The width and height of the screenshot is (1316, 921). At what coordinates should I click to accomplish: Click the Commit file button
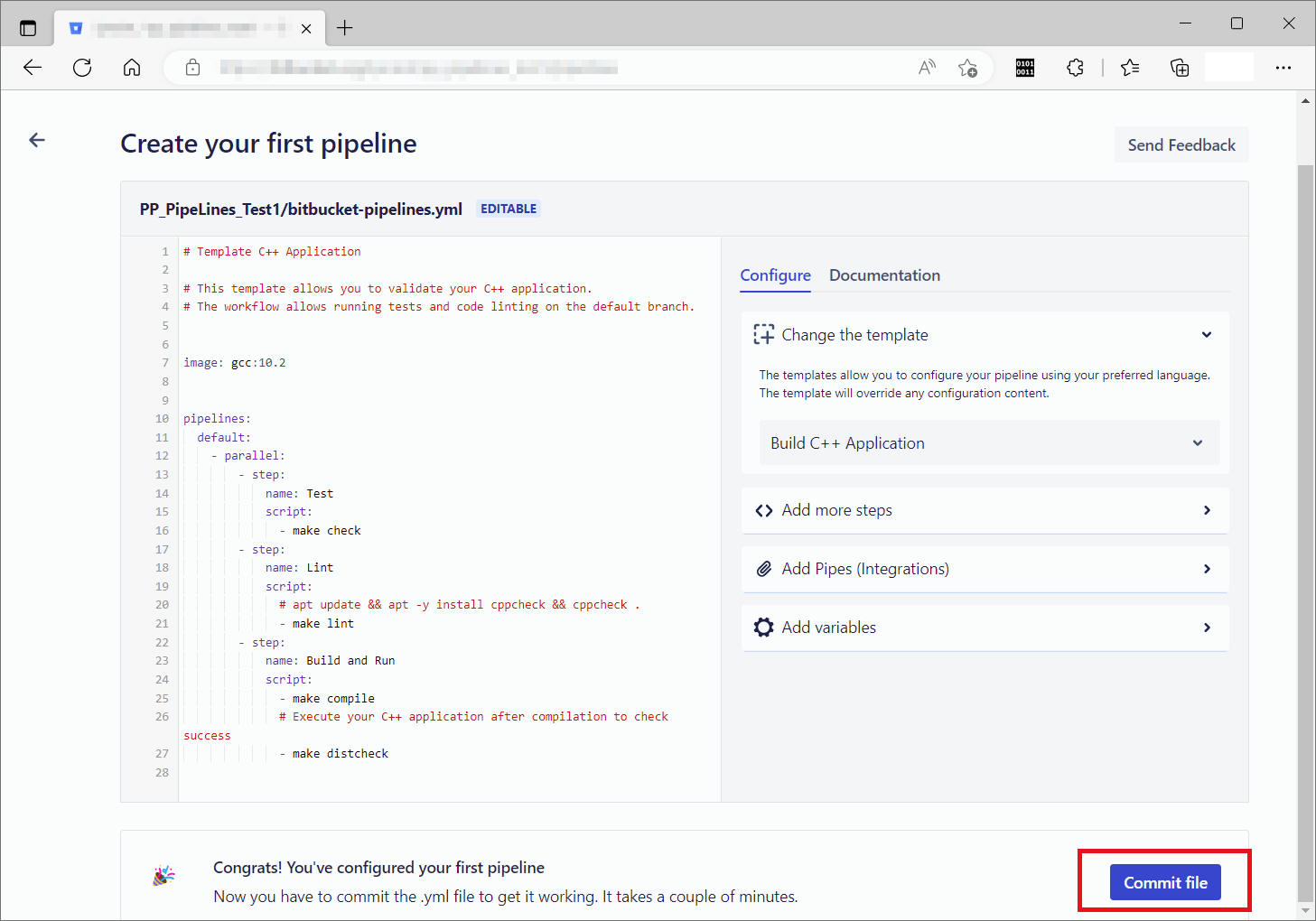(1164, 882)
